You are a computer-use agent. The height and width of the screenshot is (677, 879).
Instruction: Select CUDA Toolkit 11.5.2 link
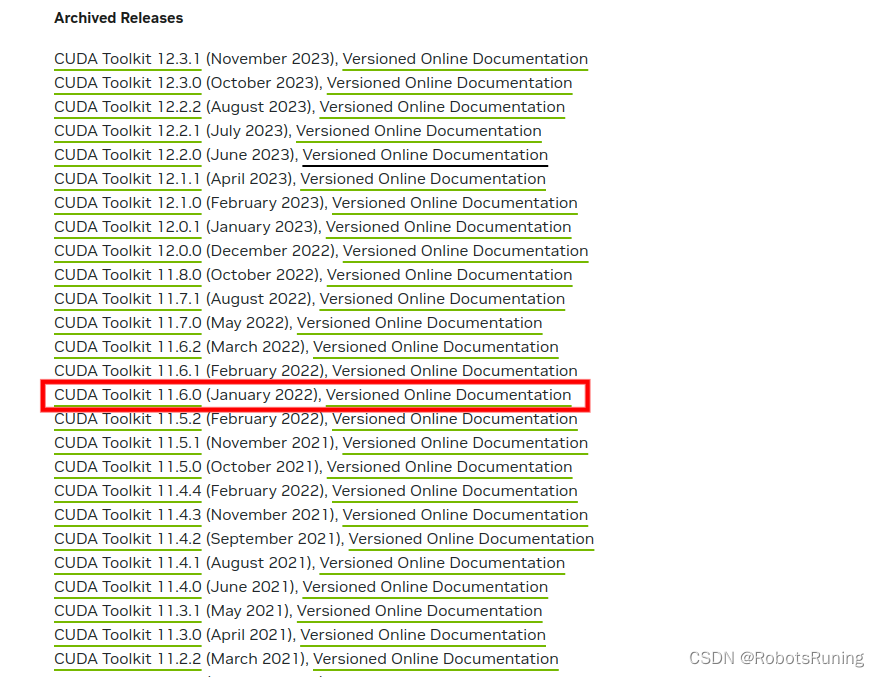click(128, 419)
